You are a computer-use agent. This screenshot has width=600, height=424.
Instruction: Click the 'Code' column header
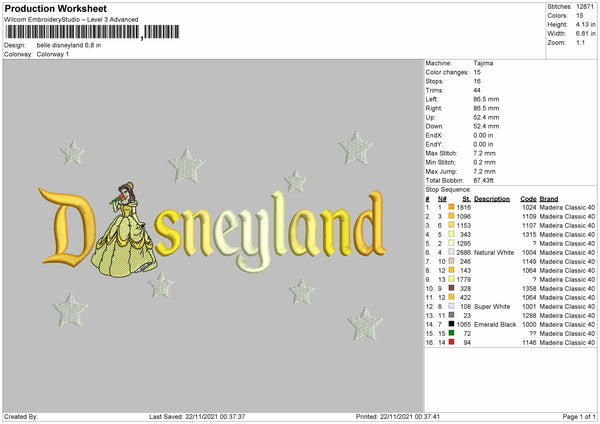(528, 199)
